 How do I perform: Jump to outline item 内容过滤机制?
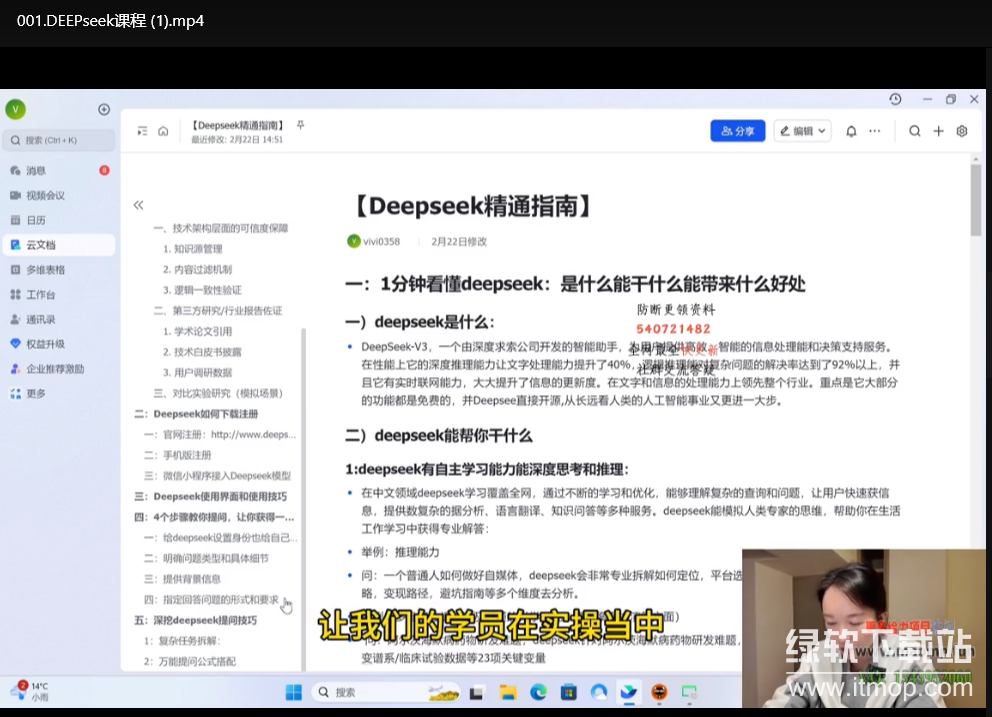pos(197,270)
